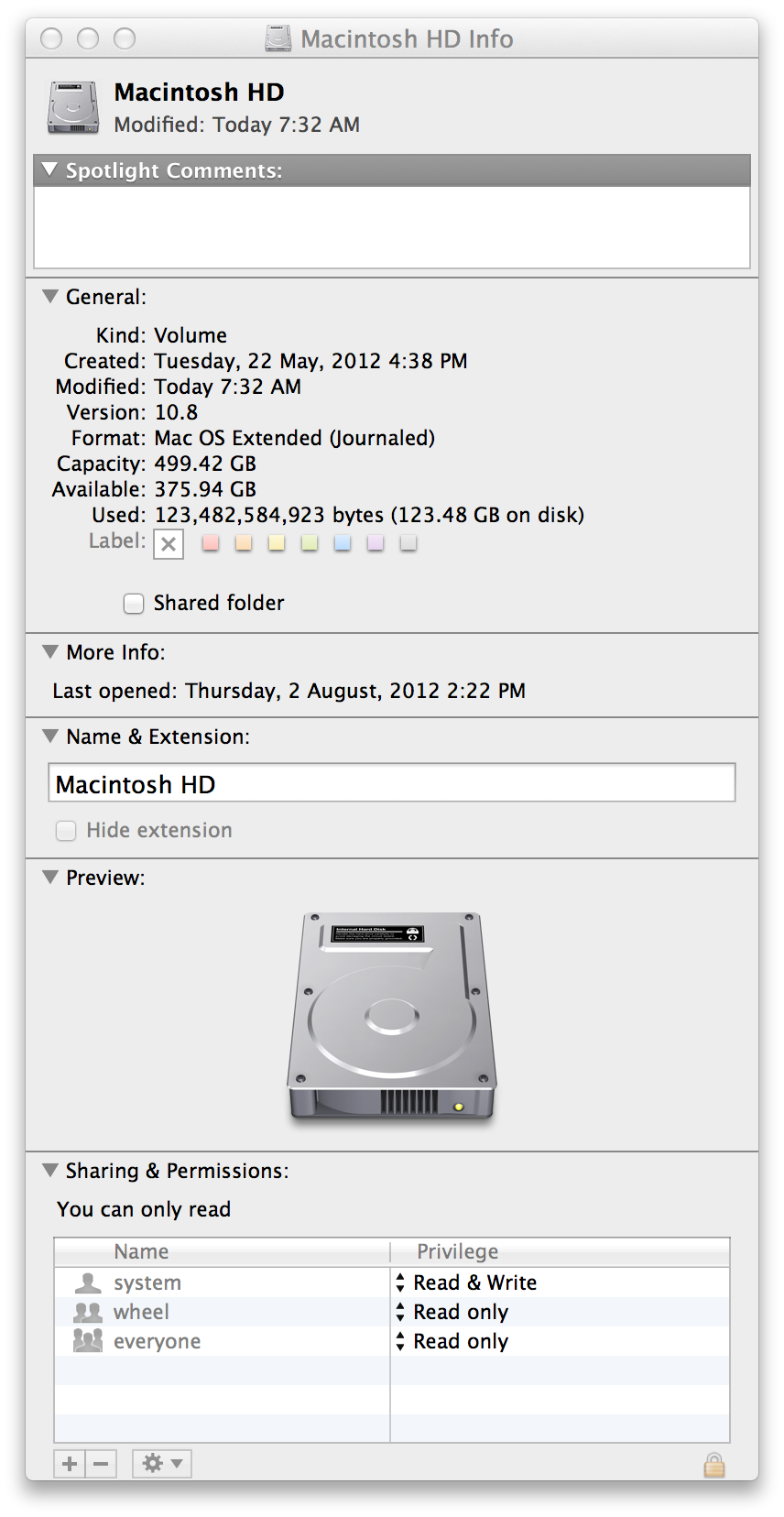
Task: Collapse the Preview section
Action: coord(50,877)
